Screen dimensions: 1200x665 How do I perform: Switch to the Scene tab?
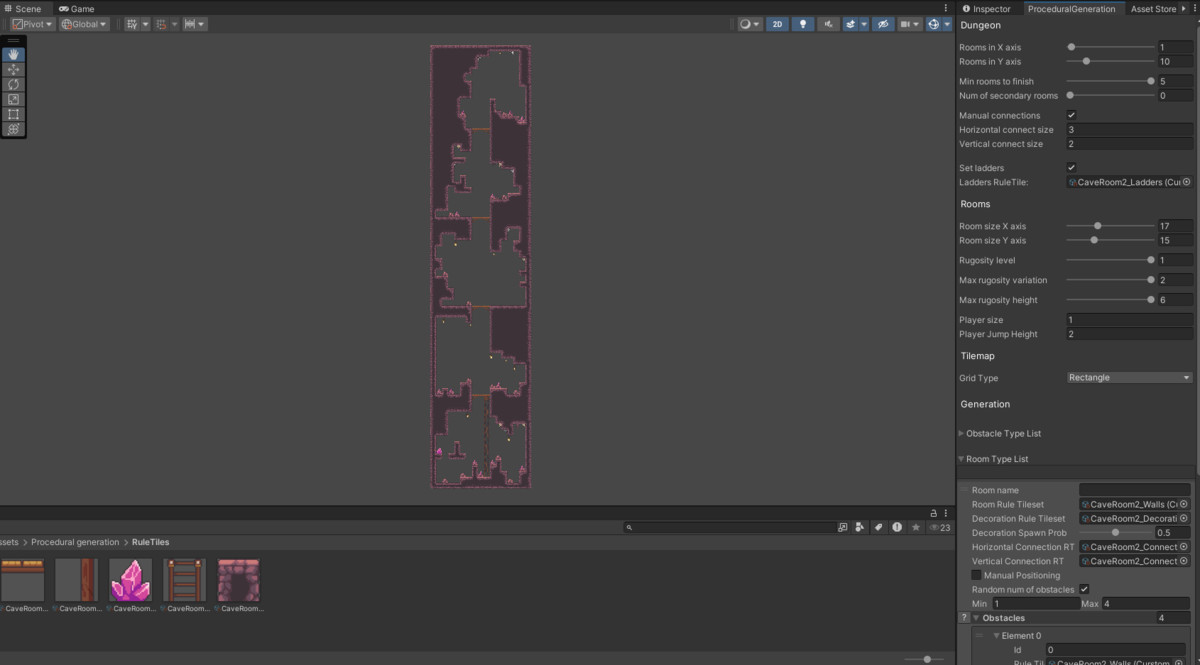(22, 8)
